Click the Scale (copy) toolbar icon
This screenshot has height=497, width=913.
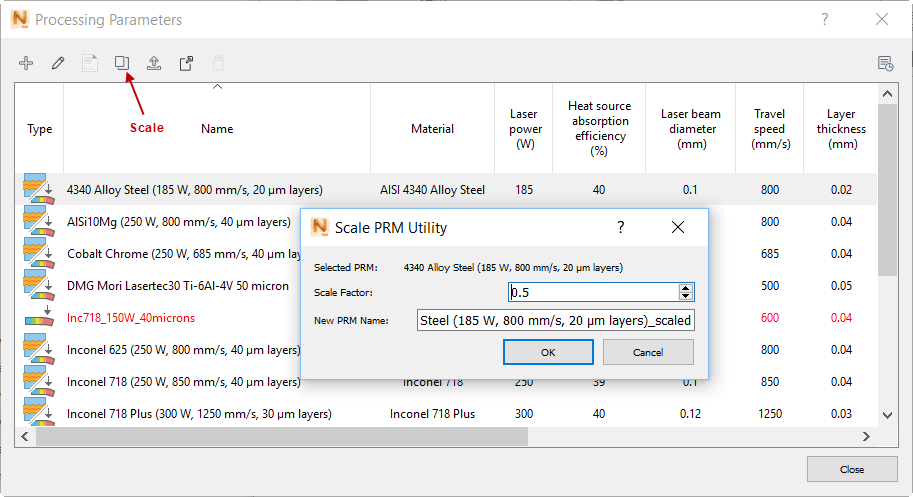pyautogui.click(x=122, y=63)
